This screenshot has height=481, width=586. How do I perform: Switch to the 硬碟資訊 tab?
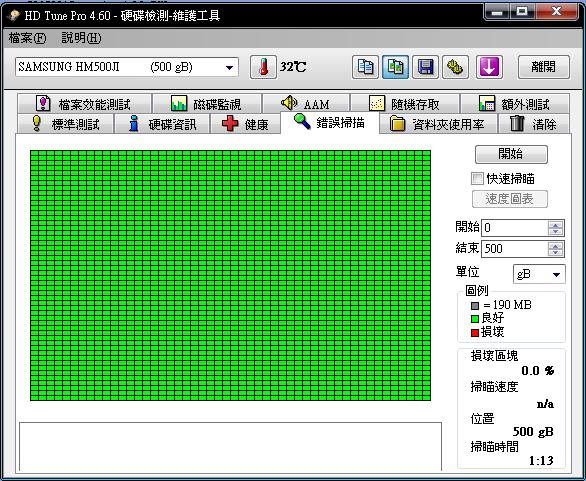click(162, 124)
